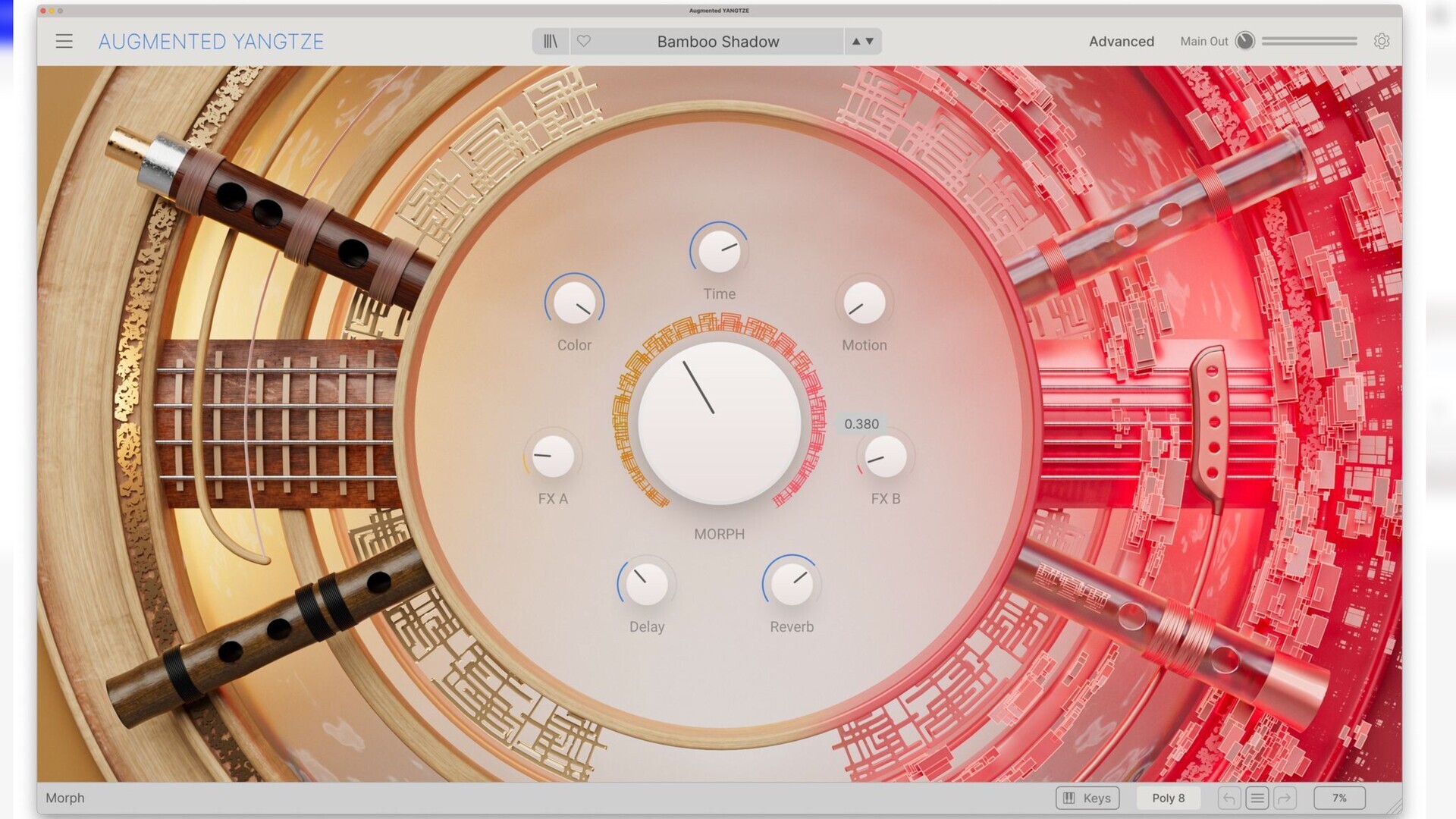Open the edit history list icon
Screen dimensions: 1456x819
pos(1257,798)
